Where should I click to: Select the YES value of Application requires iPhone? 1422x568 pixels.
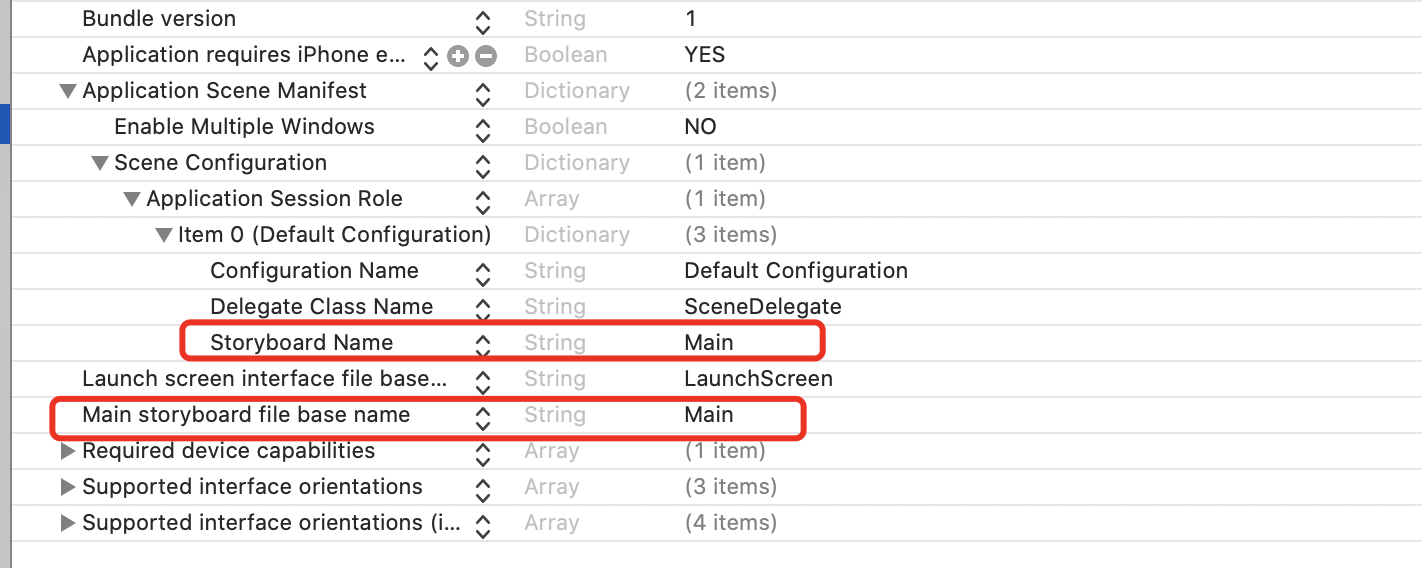coord(705,55)
